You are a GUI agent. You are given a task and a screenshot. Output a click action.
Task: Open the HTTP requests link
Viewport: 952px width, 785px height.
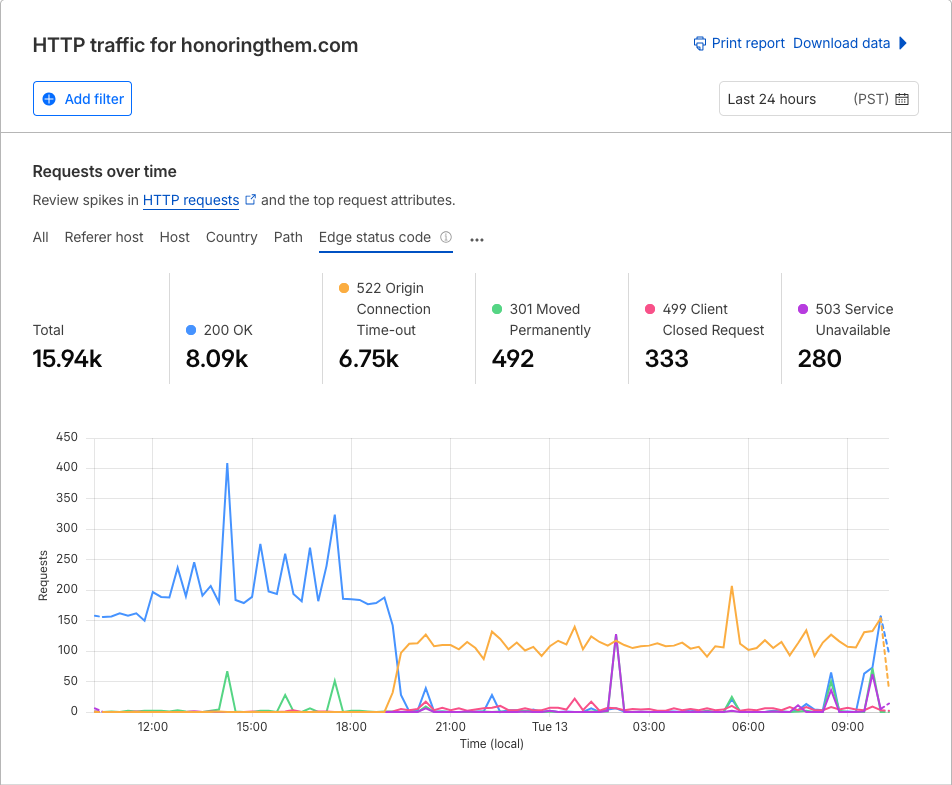coord(191,200)
